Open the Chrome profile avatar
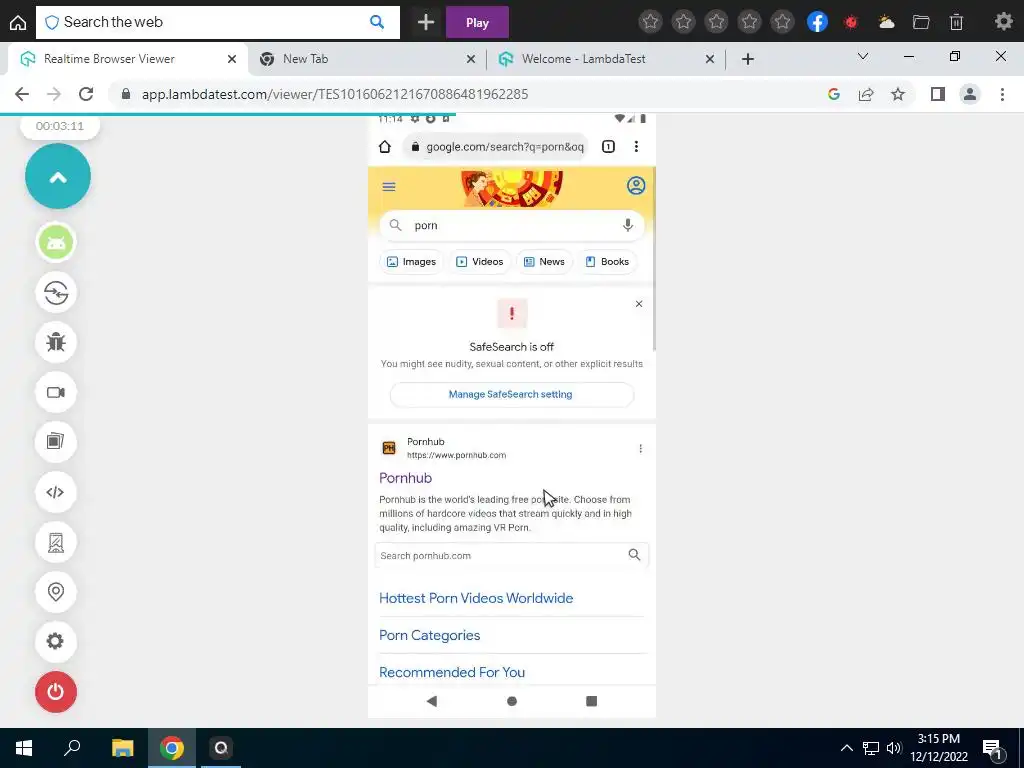Screen dimensions: 1024x768 point(970,94)
